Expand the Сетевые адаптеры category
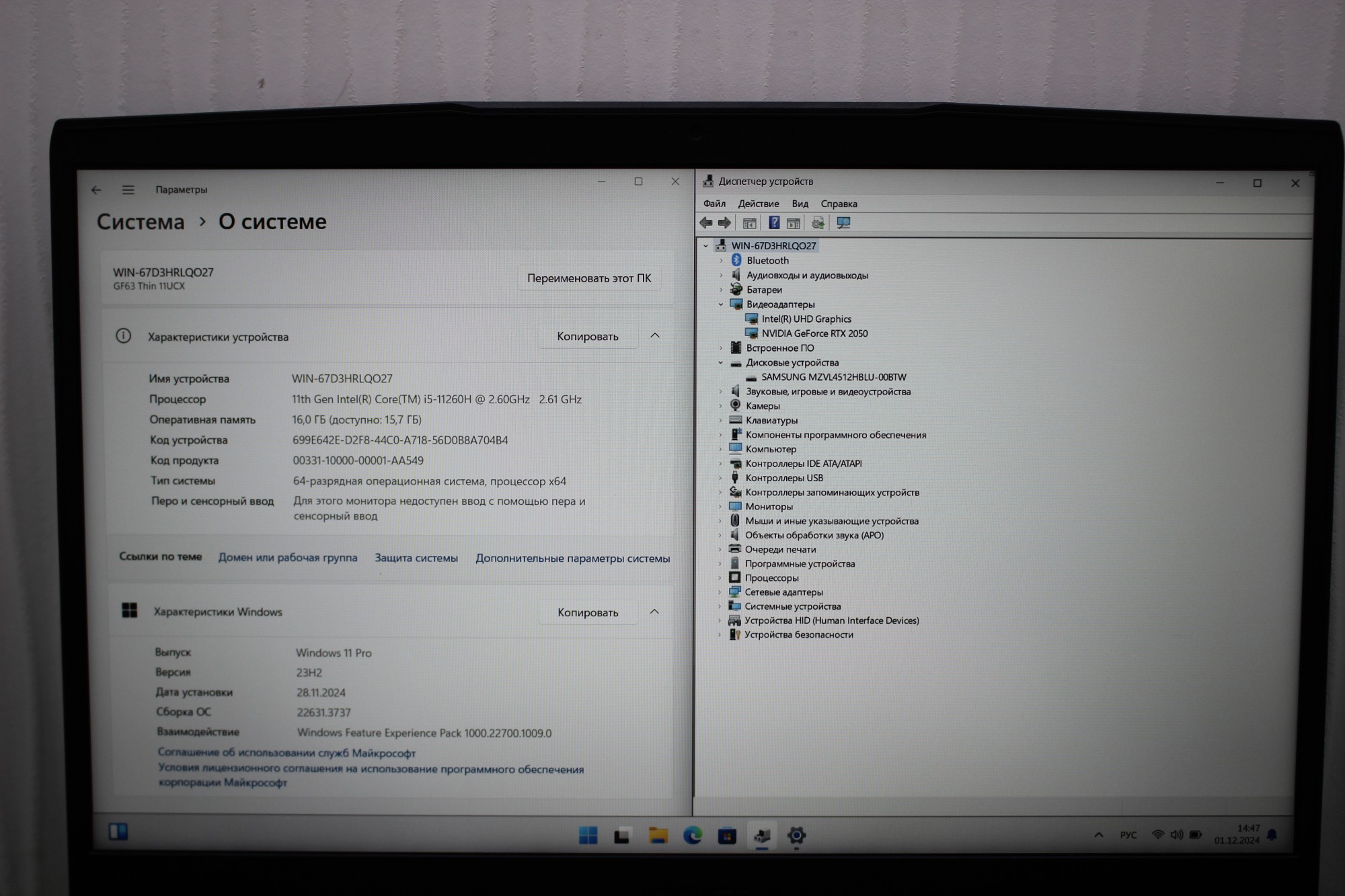 click(x=720, y=592)
